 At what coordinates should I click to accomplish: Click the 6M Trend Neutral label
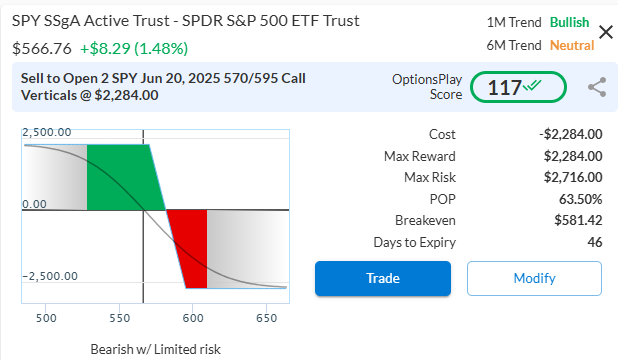pos(540,45)
